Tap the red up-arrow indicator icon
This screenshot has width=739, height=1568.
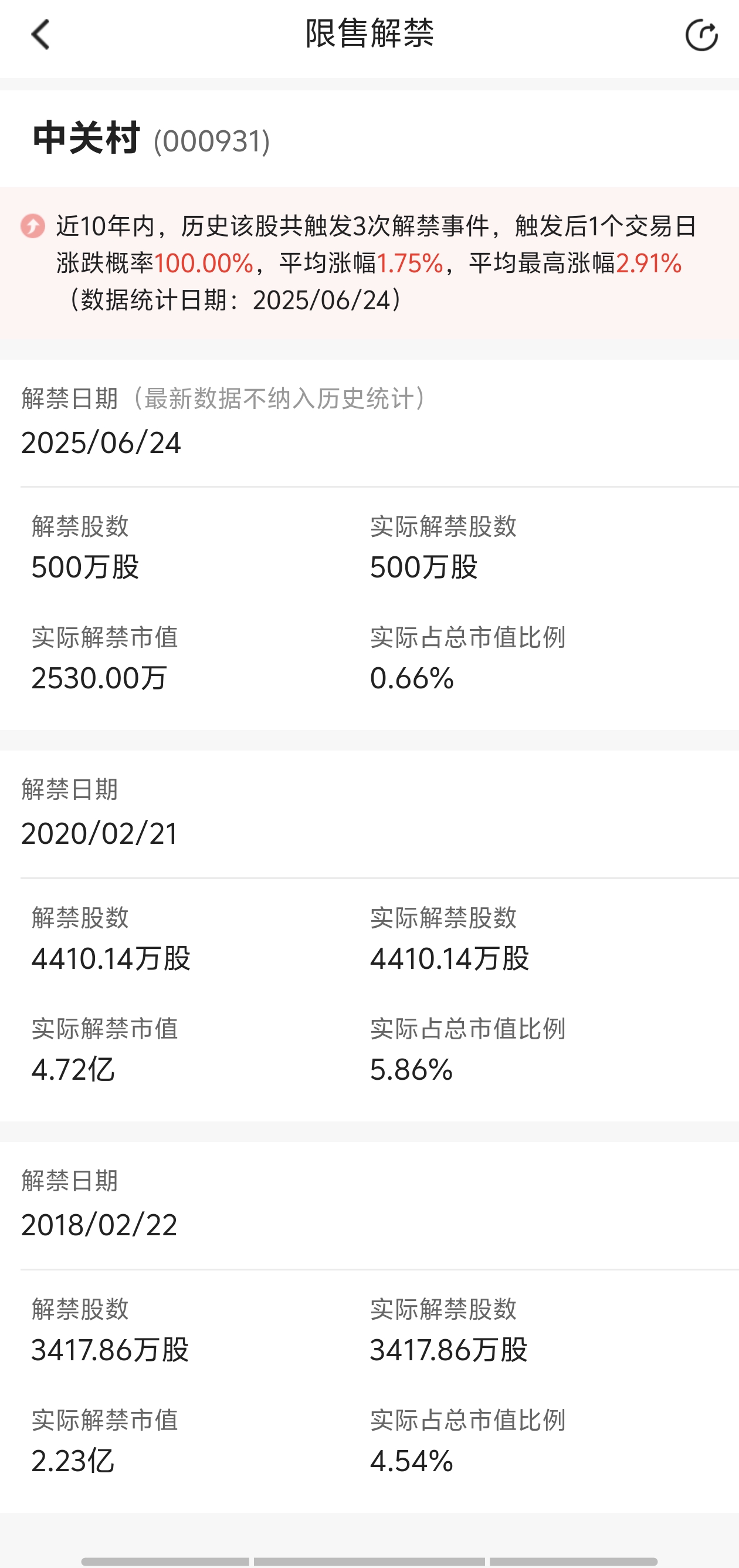[x=33, y=226]
